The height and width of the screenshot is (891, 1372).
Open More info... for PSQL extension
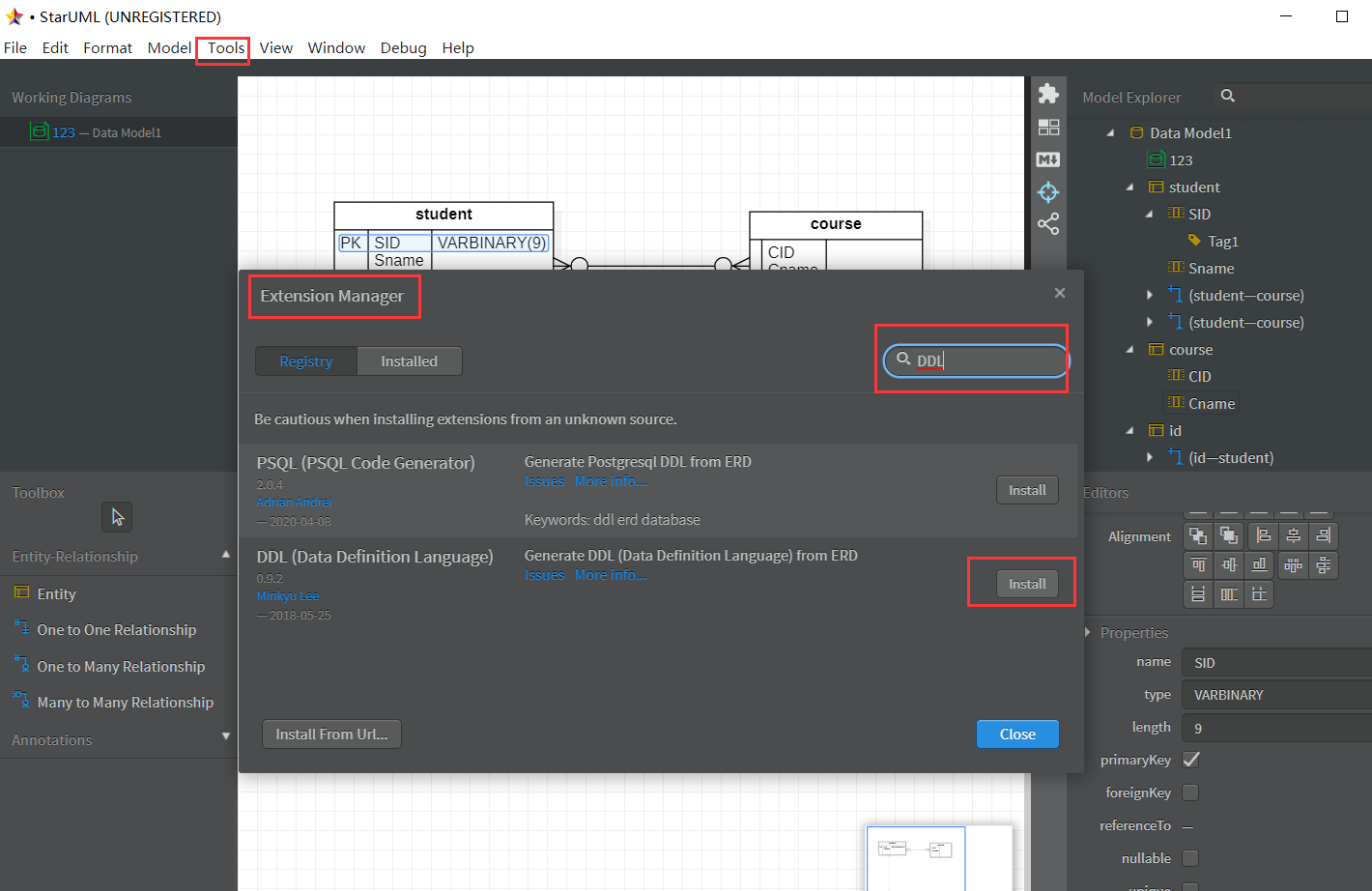[x=611, y=481]
